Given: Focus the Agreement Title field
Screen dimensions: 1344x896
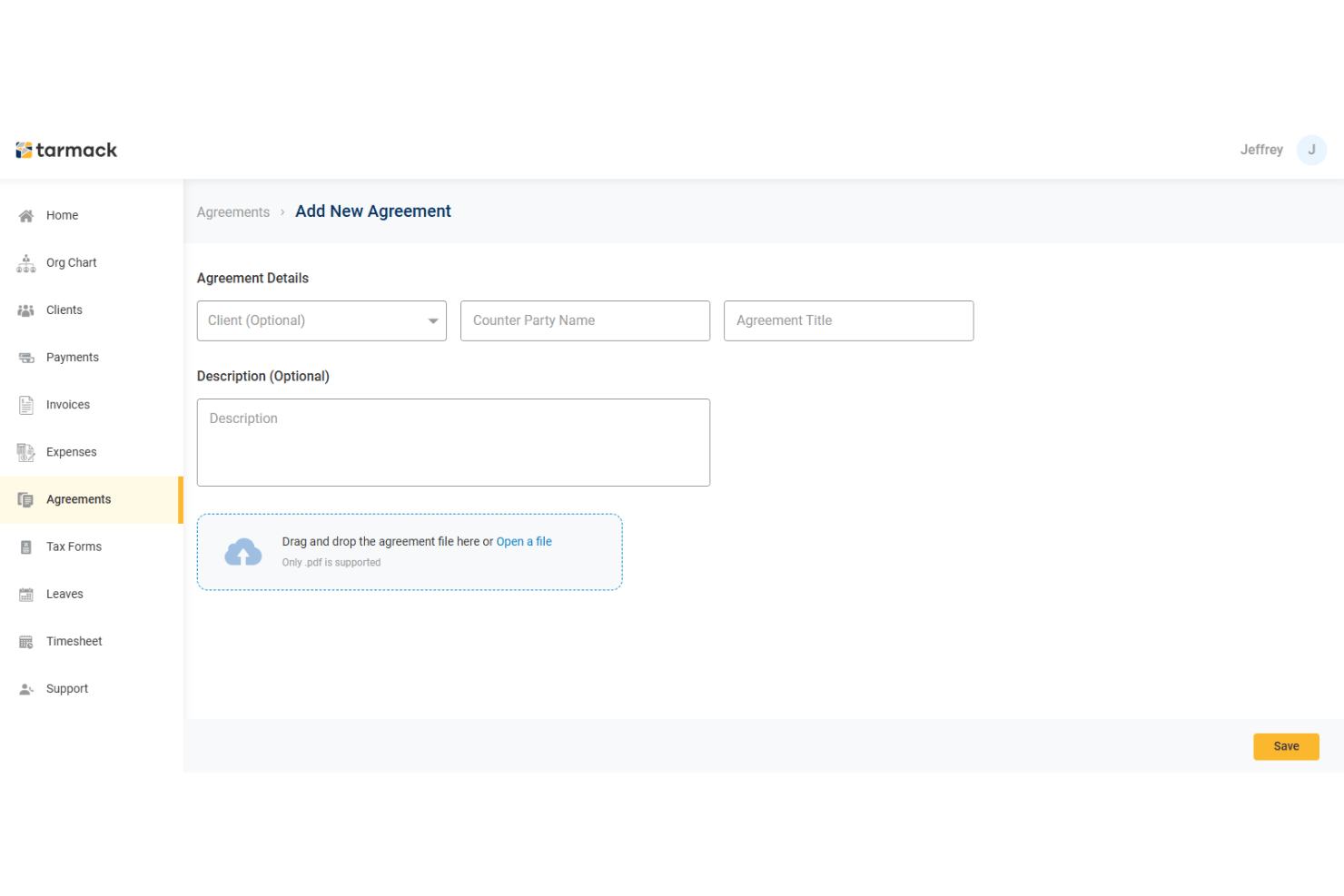Looking at the screenshot, I should click(x=848, y=320).
